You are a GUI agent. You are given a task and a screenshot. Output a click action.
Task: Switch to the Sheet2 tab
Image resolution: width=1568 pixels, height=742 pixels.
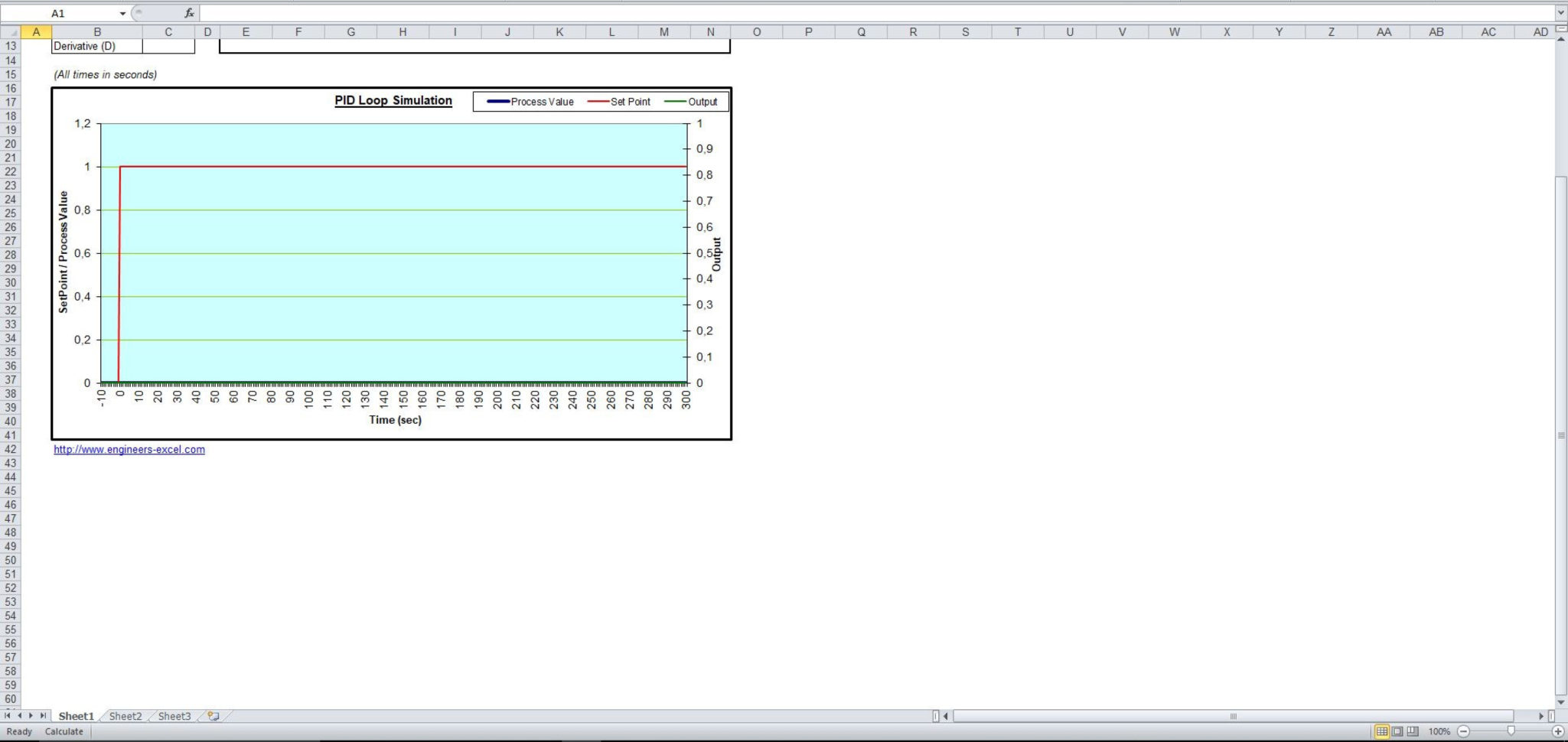(125, 716)
